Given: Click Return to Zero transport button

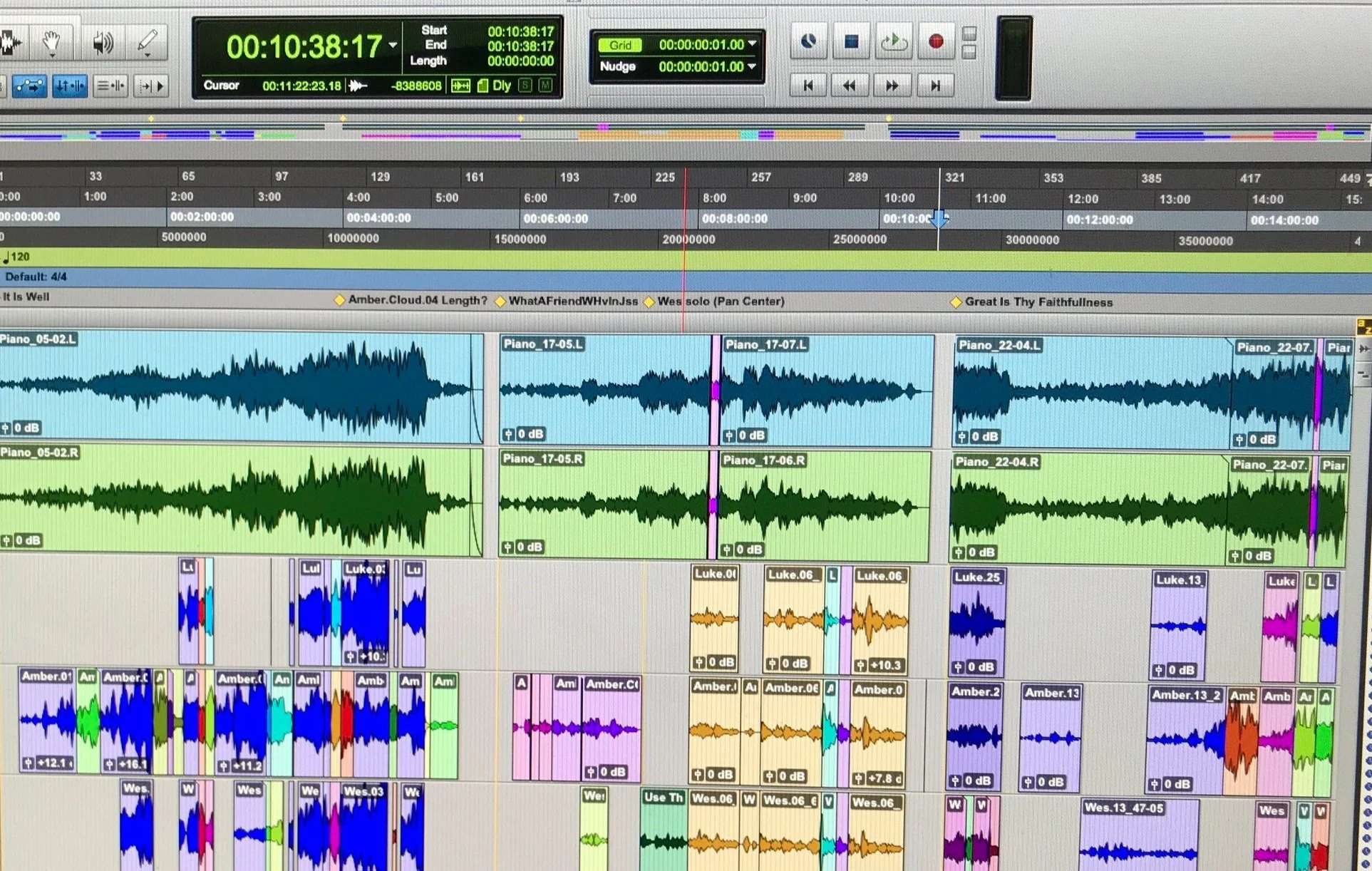Looking at the screenshot, I should coord(808,86).
